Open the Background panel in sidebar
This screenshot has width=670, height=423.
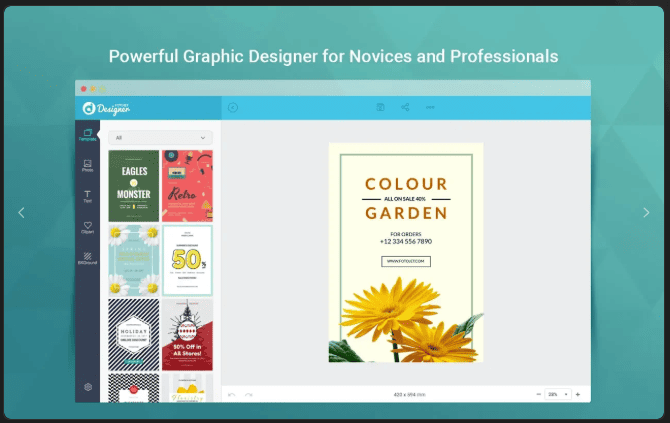point(88,258)
